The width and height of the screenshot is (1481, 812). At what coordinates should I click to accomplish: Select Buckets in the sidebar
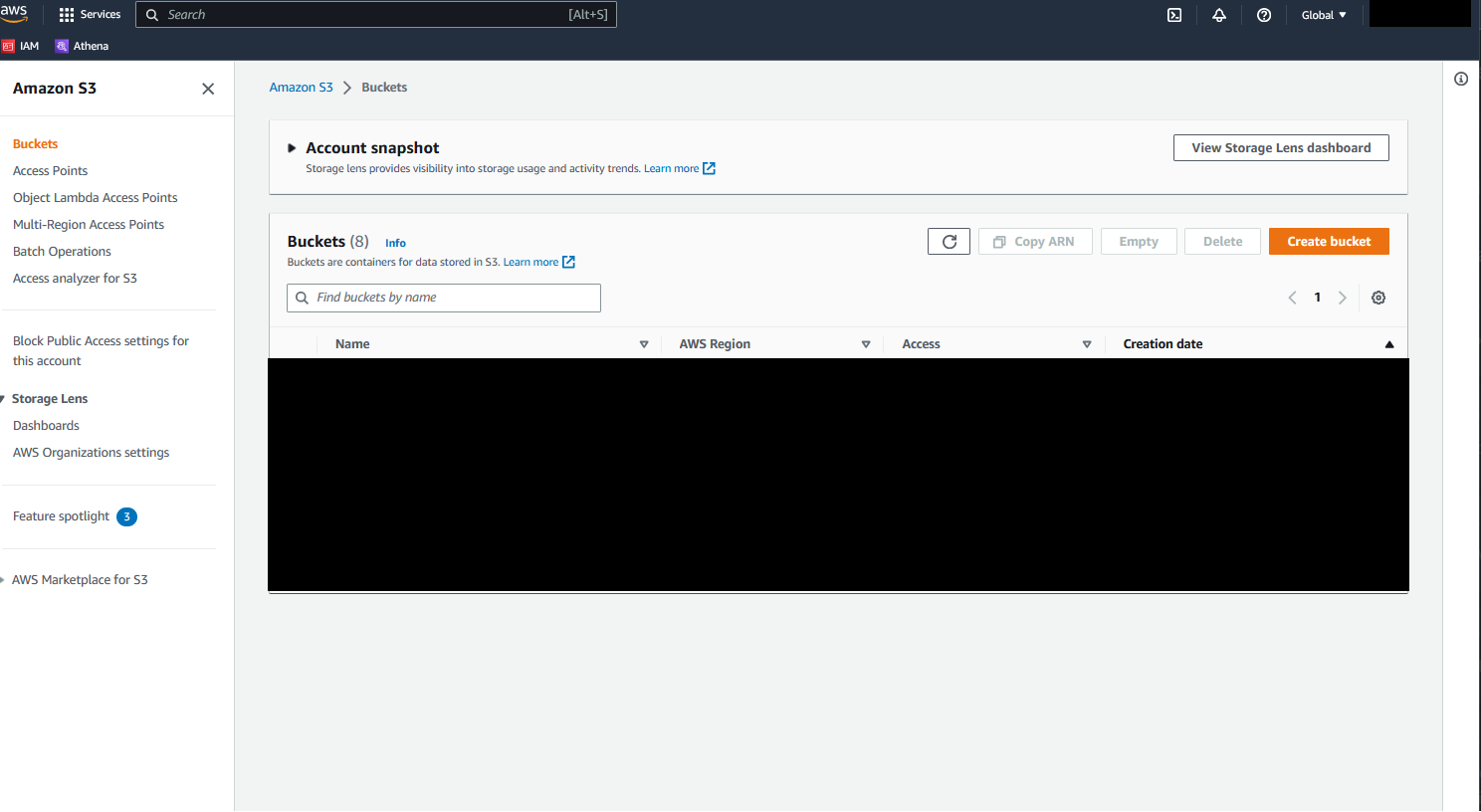click(36, 144)
